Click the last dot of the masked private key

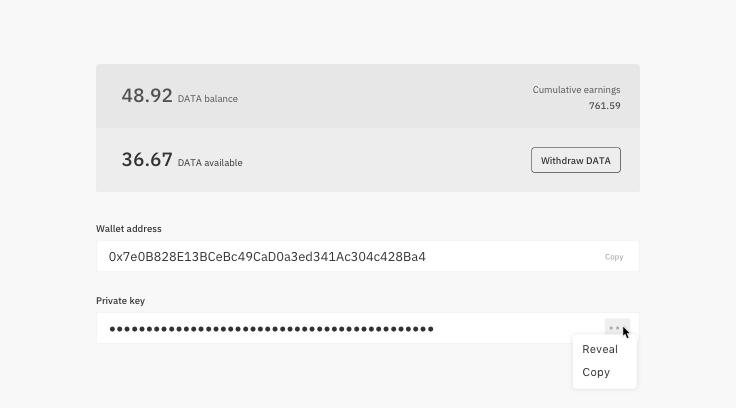click(x=430, y=328)
